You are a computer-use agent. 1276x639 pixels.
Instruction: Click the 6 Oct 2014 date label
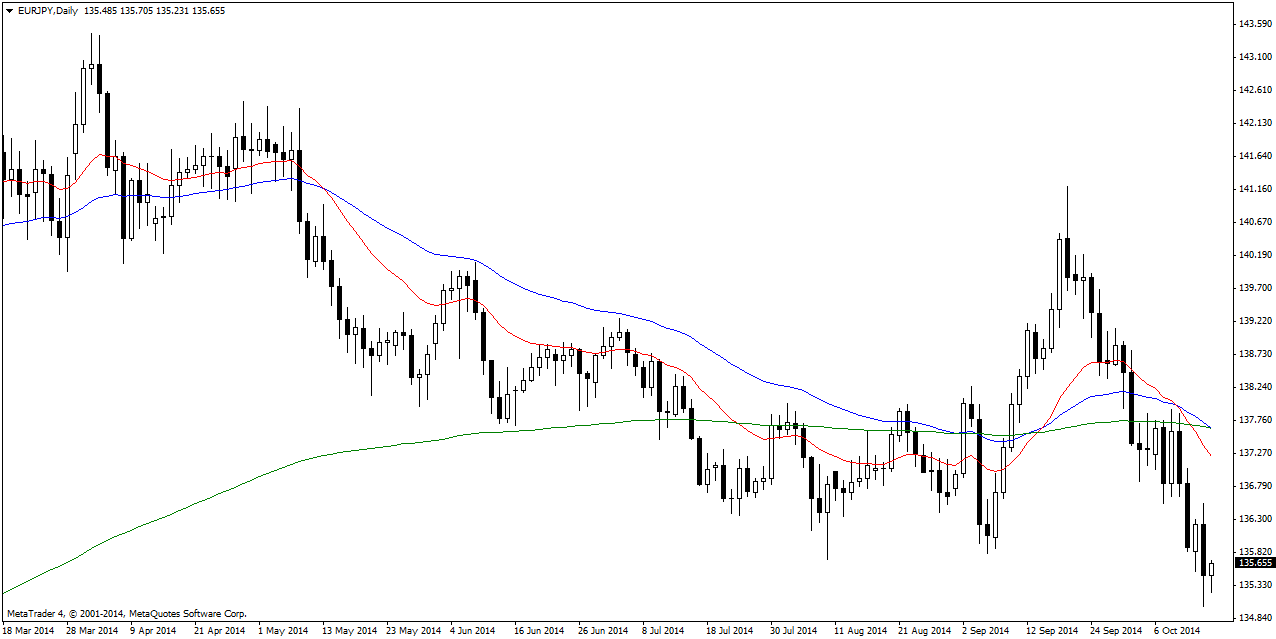(1176, 631)
